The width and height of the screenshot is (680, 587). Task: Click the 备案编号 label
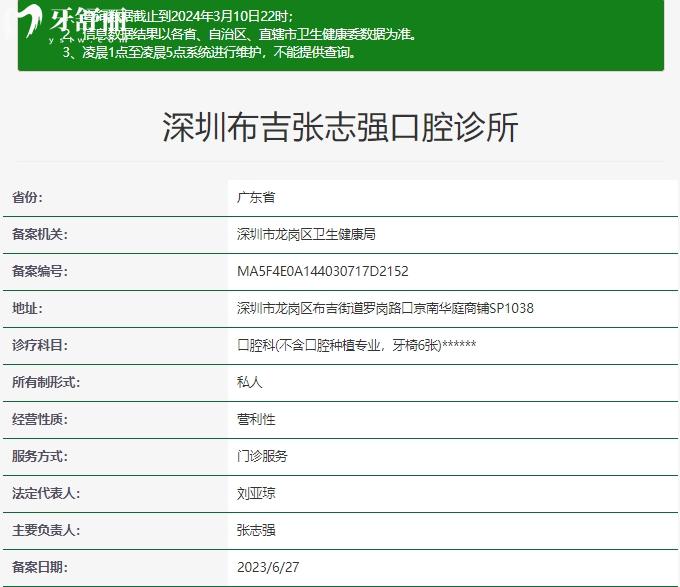[40, 271]
